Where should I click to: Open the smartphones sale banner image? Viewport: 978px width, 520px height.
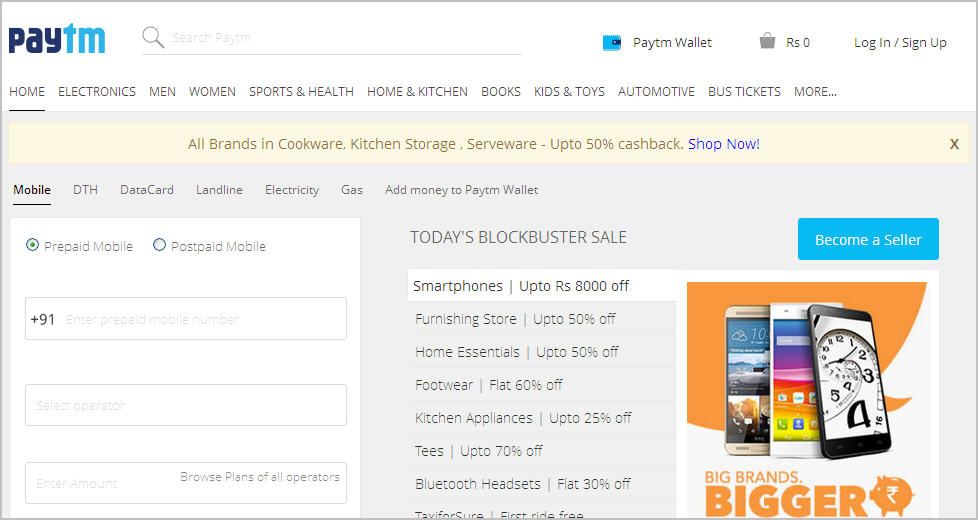coord(807,399)
